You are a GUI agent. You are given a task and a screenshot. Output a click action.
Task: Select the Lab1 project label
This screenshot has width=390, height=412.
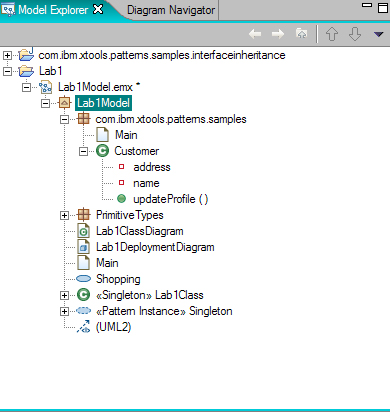(x=50, y=71)
